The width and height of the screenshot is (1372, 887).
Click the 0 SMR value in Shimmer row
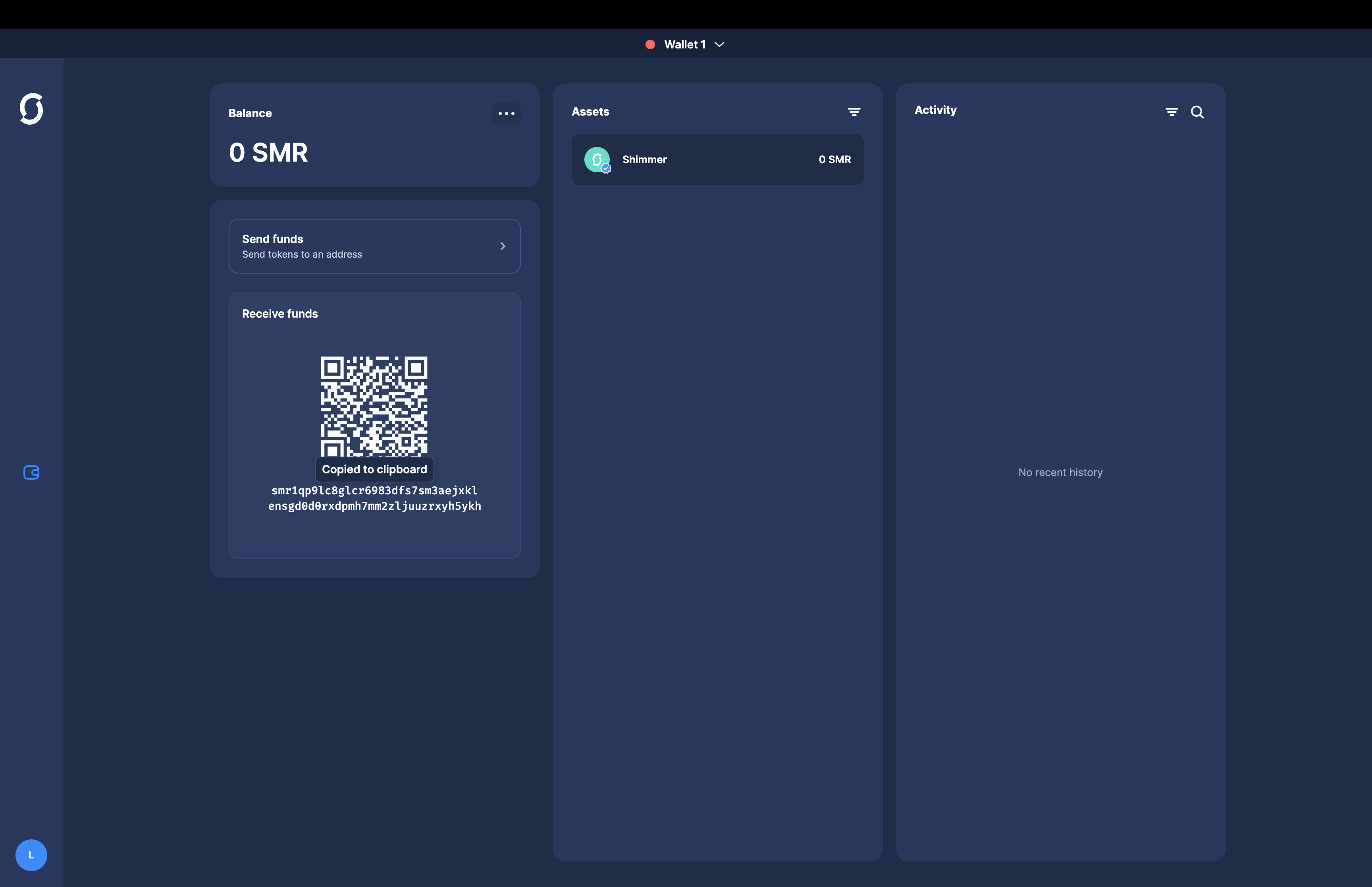834,160
